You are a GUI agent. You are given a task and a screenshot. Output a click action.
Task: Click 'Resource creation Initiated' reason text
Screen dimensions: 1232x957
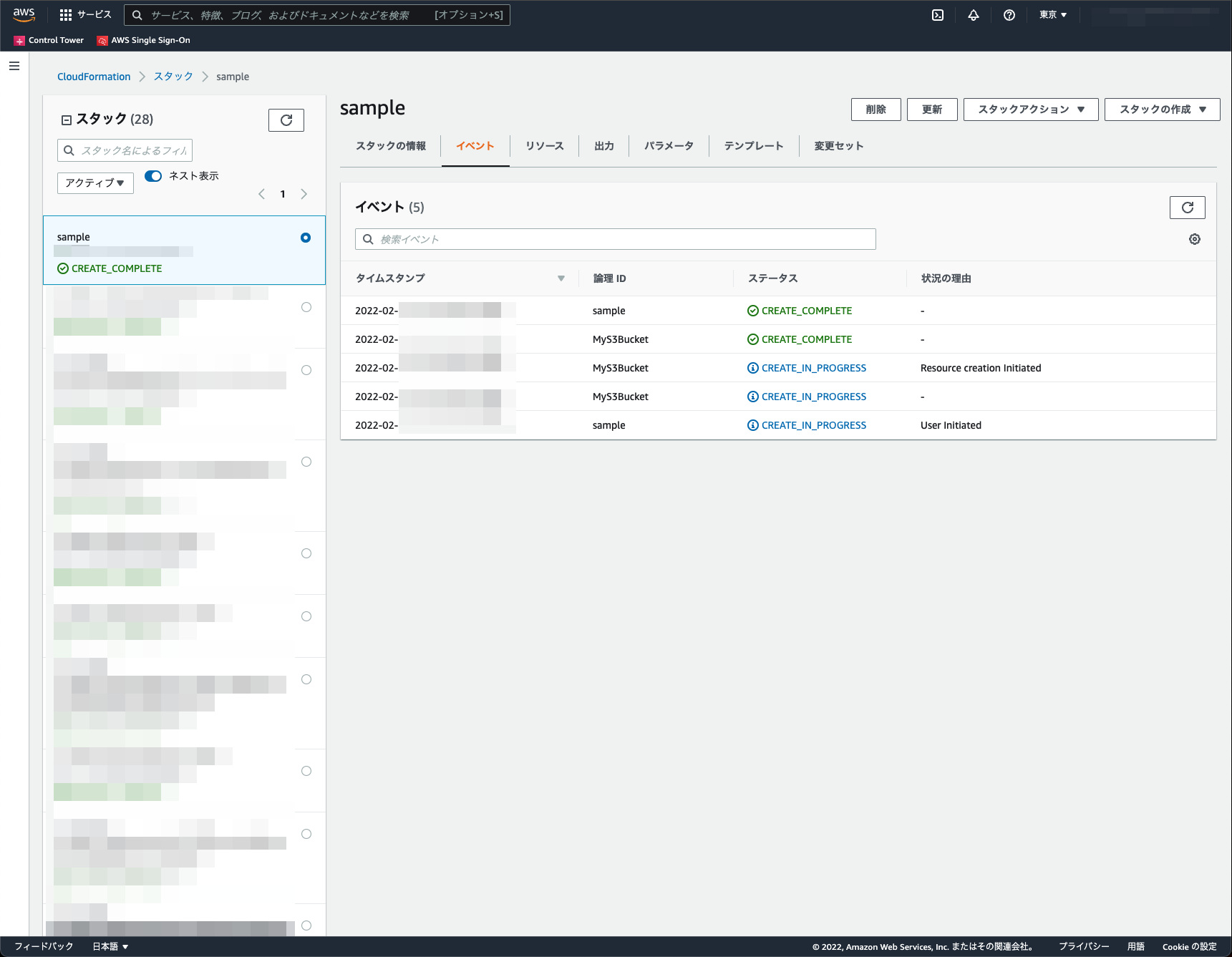click(981, 368)
